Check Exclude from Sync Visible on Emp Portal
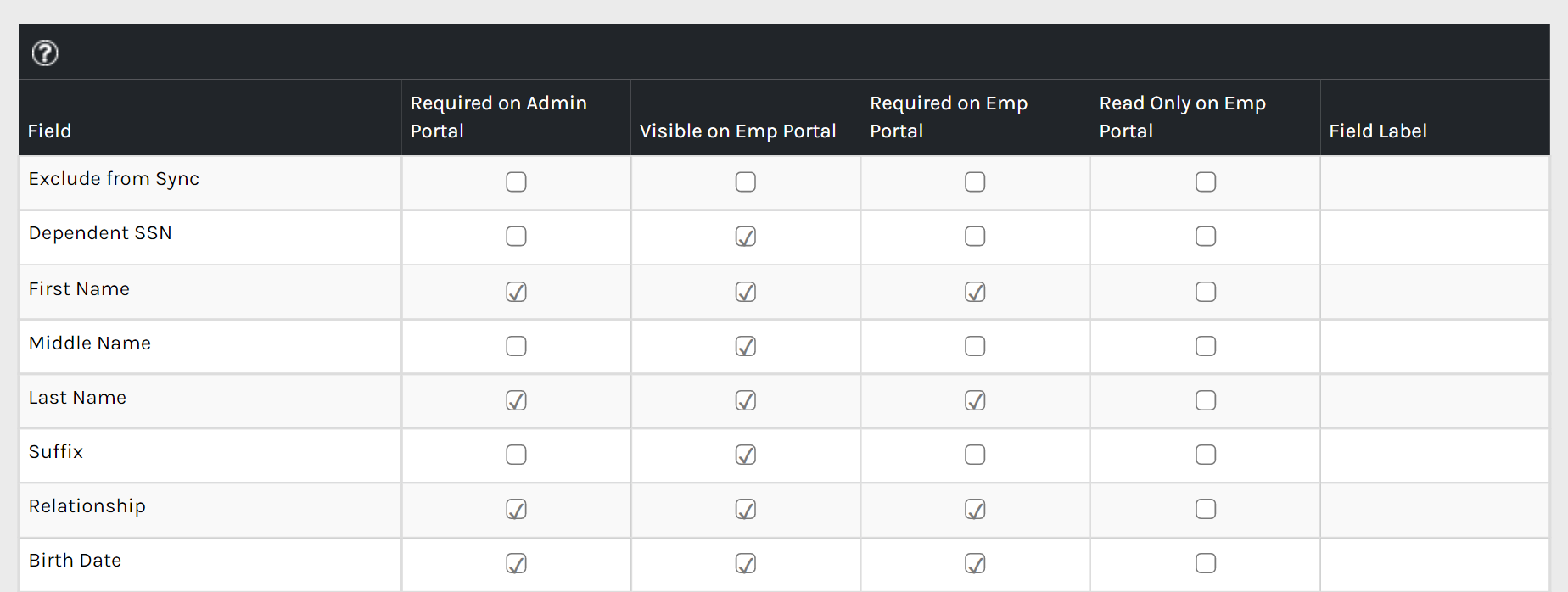 pos(746,182)
